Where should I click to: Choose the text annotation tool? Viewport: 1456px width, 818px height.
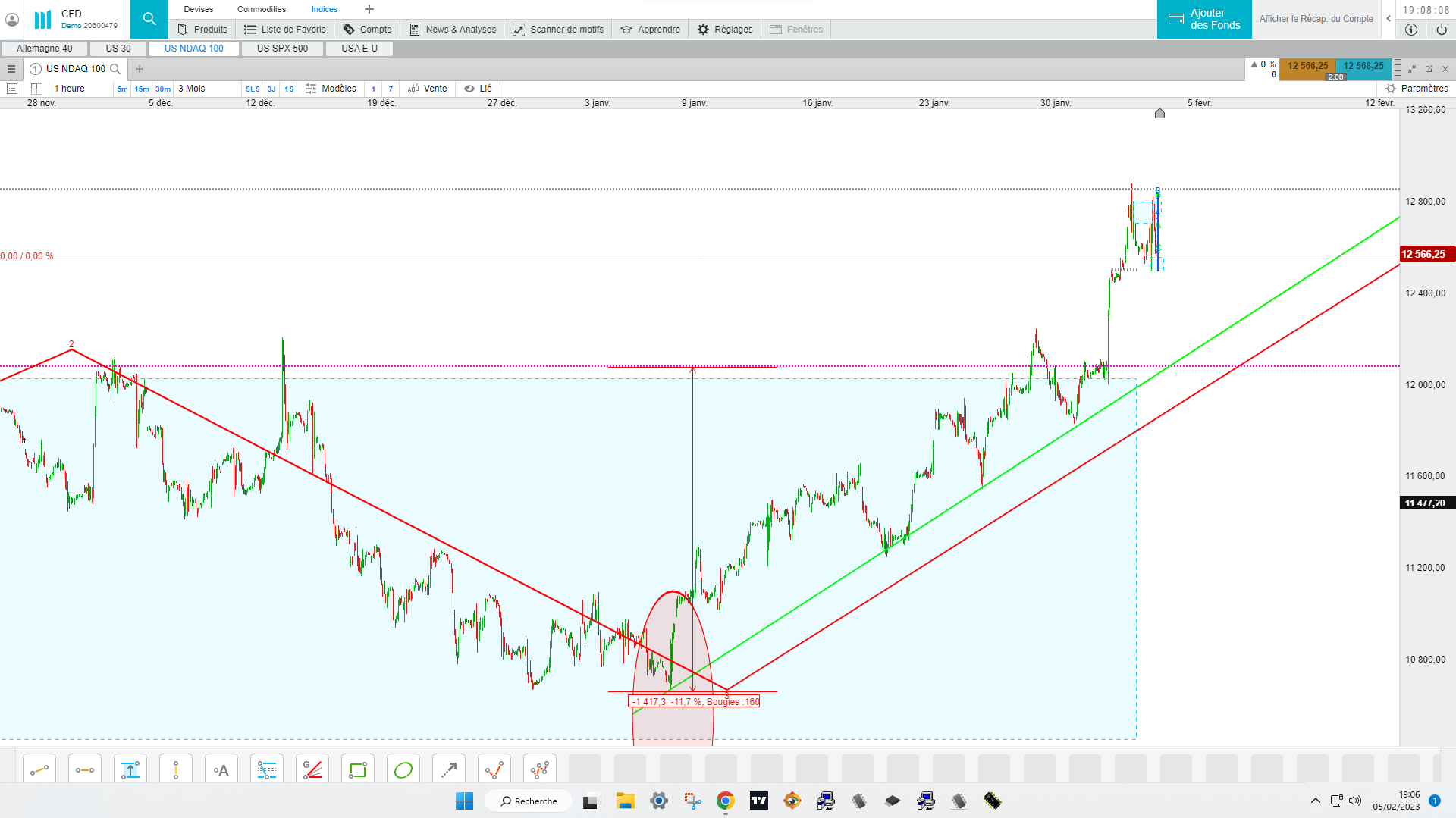(221, 770)
